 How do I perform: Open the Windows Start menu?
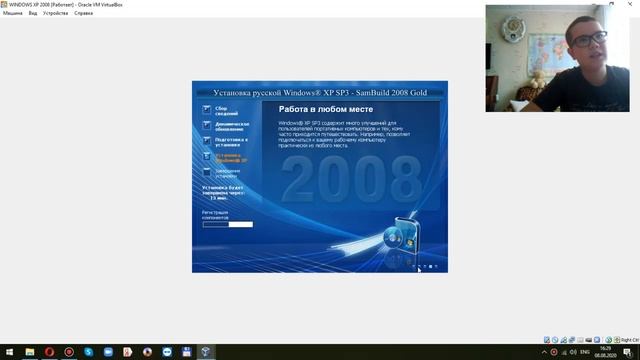(10, 352)
